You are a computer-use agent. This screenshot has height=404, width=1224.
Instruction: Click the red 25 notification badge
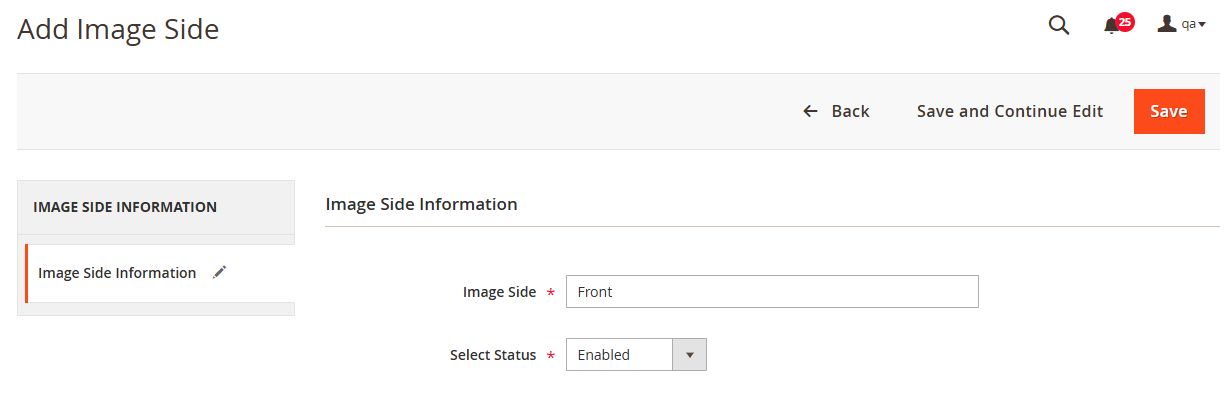tap(1125, 22)
